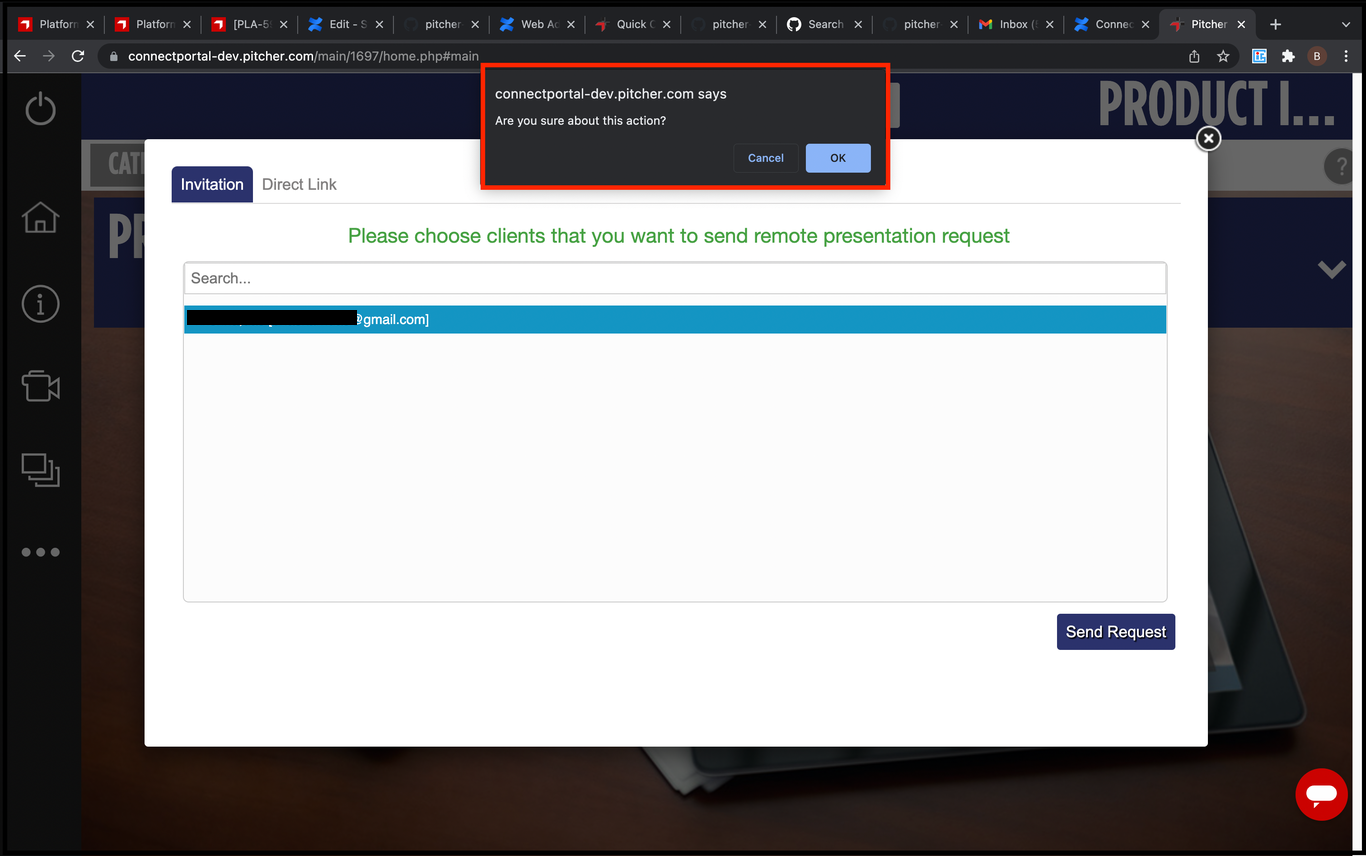The image size is (1366, 856).
Task: Open the Chrome extensions puzzle icon
Action: point(1288,57)
